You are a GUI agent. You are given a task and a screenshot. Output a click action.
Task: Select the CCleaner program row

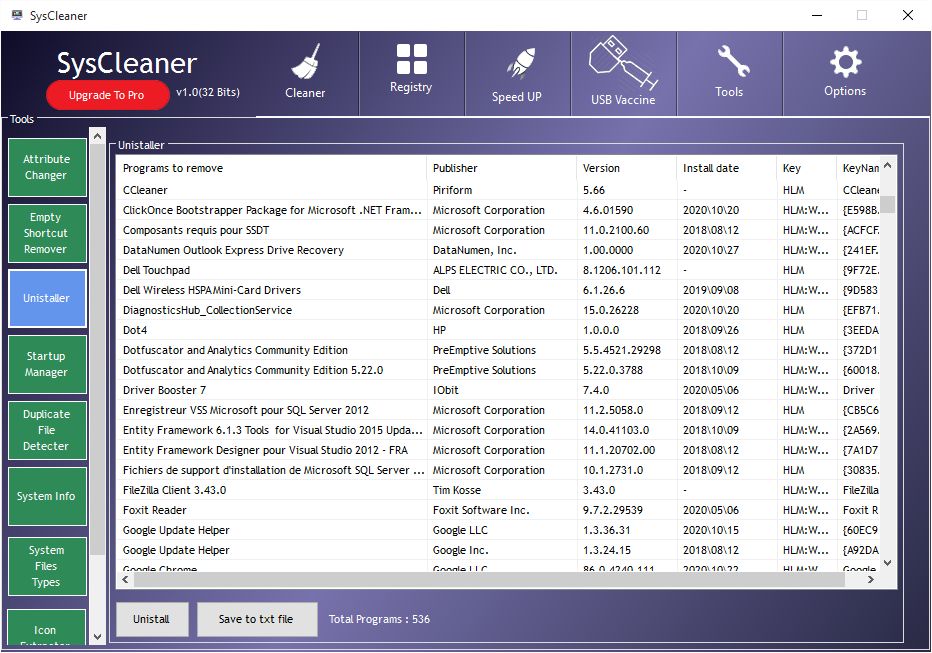tap(498, 190)
